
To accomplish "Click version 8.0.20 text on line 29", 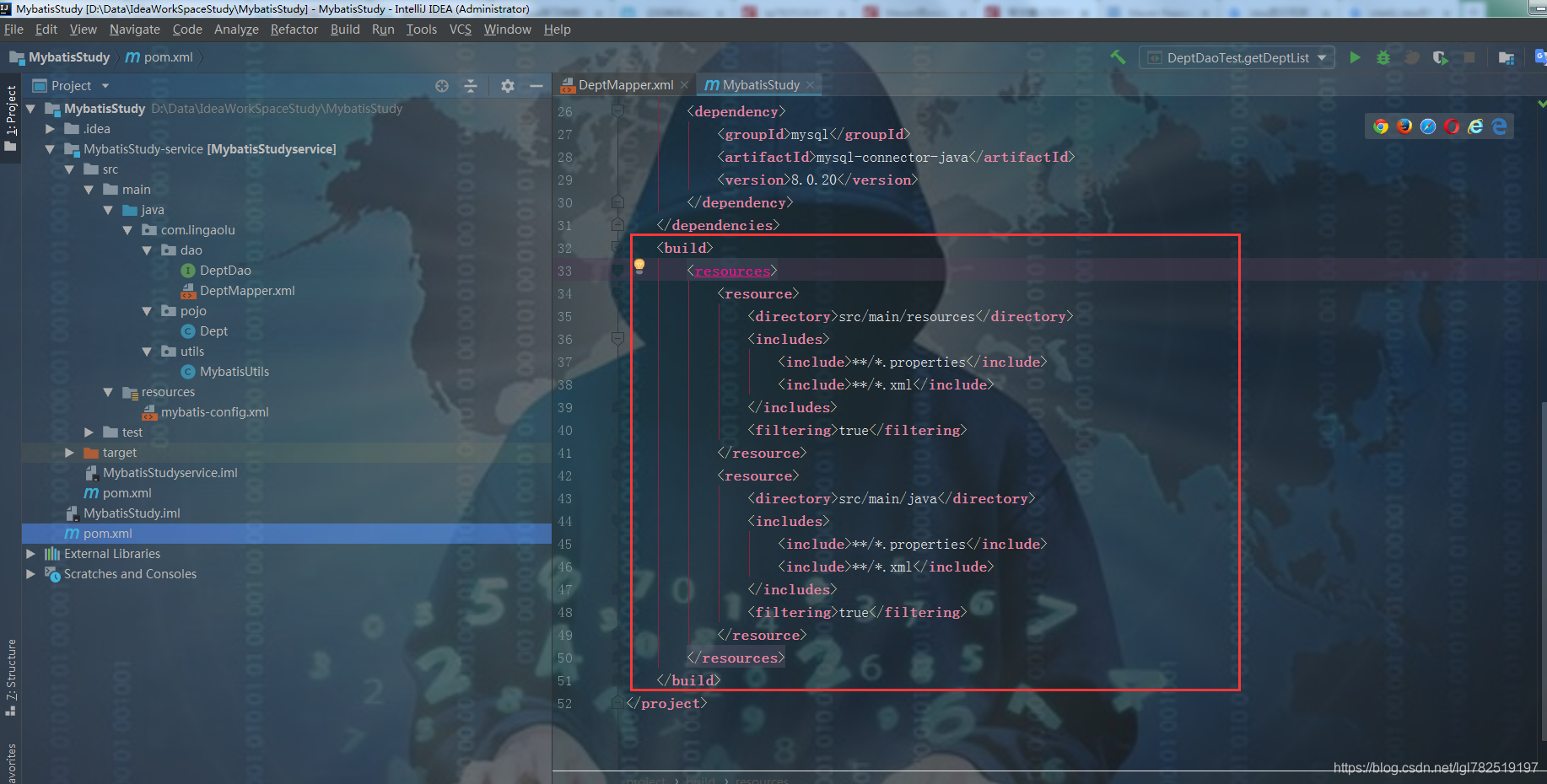I will 814,180.
